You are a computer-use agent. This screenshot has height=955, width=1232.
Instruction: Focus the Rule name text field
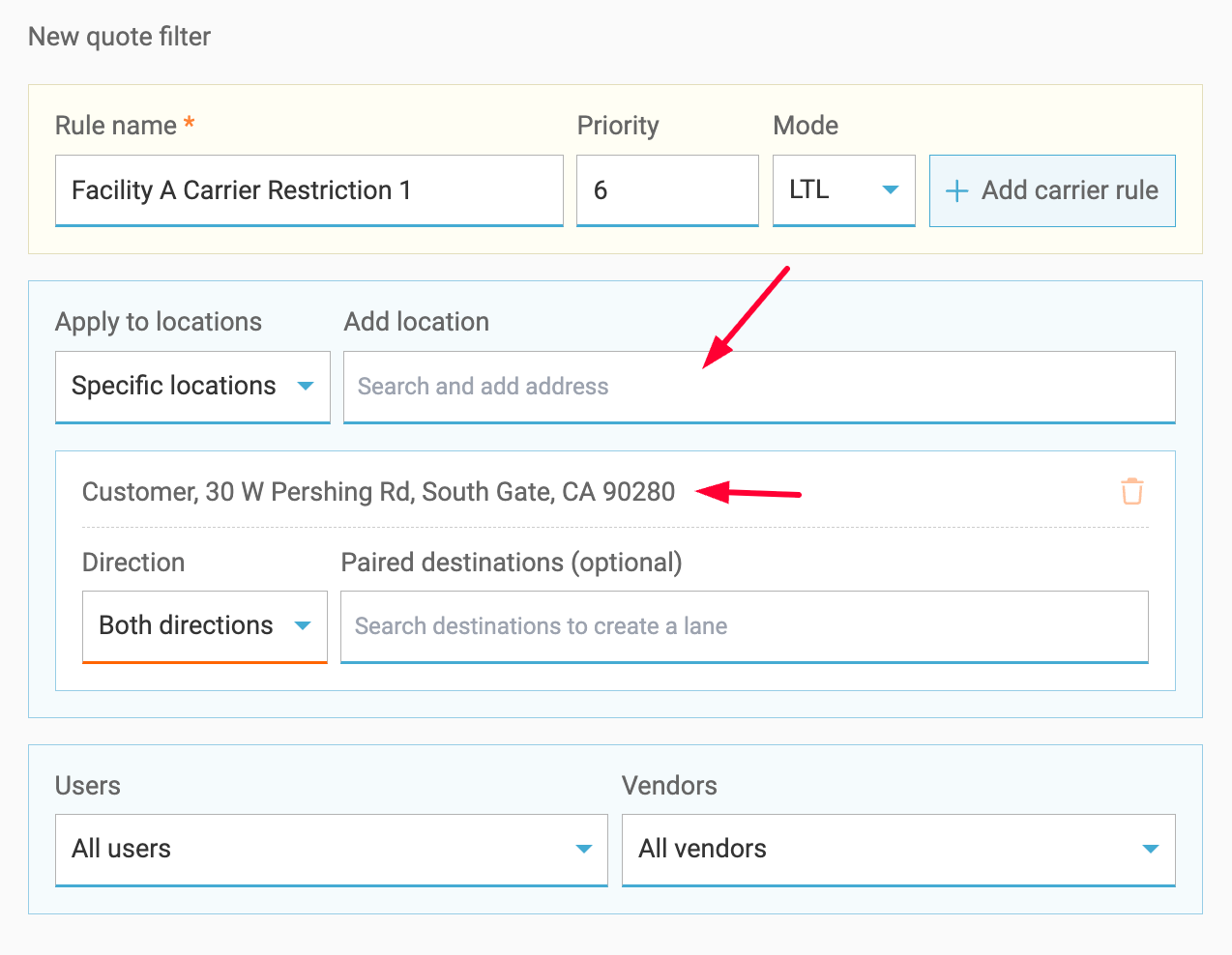[x=308, y=190]
